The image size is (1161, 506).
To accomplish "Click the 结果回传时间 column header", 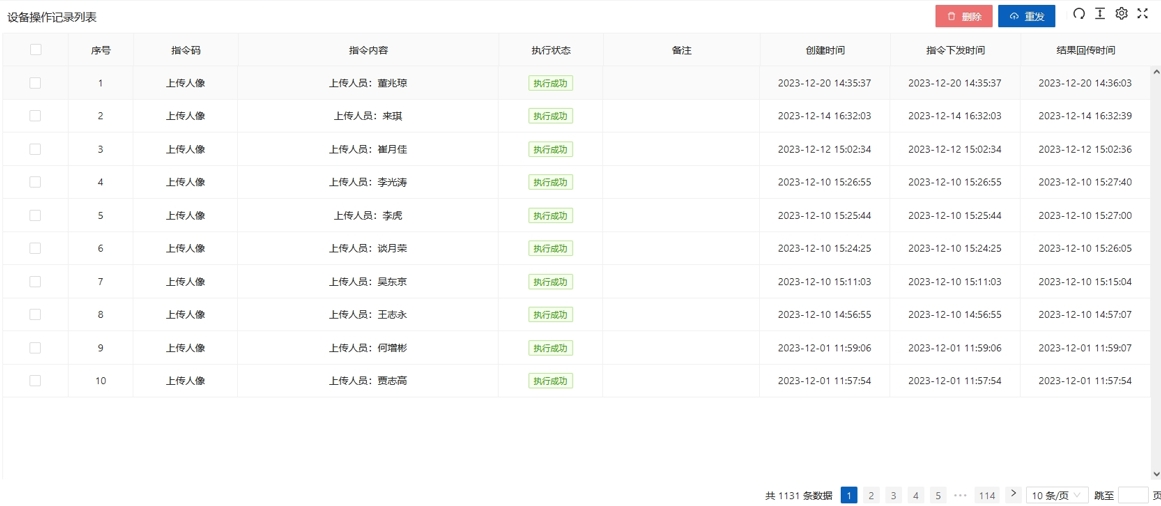I will [x=1085, y=50].
